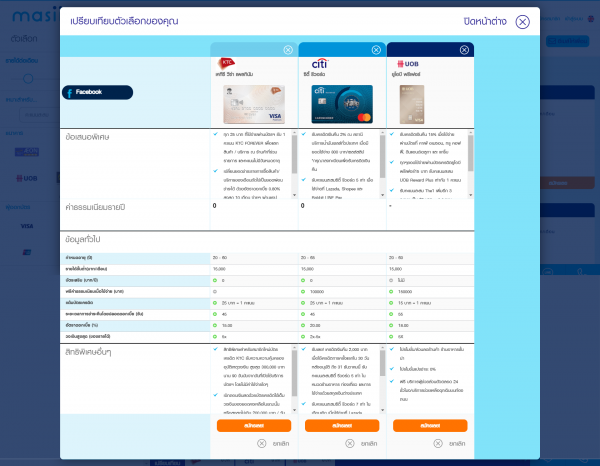Remove the Citi card column from comparison
The width and height of the screenshot is (600, 466).
pyautogui.click(x=377, y=49)
